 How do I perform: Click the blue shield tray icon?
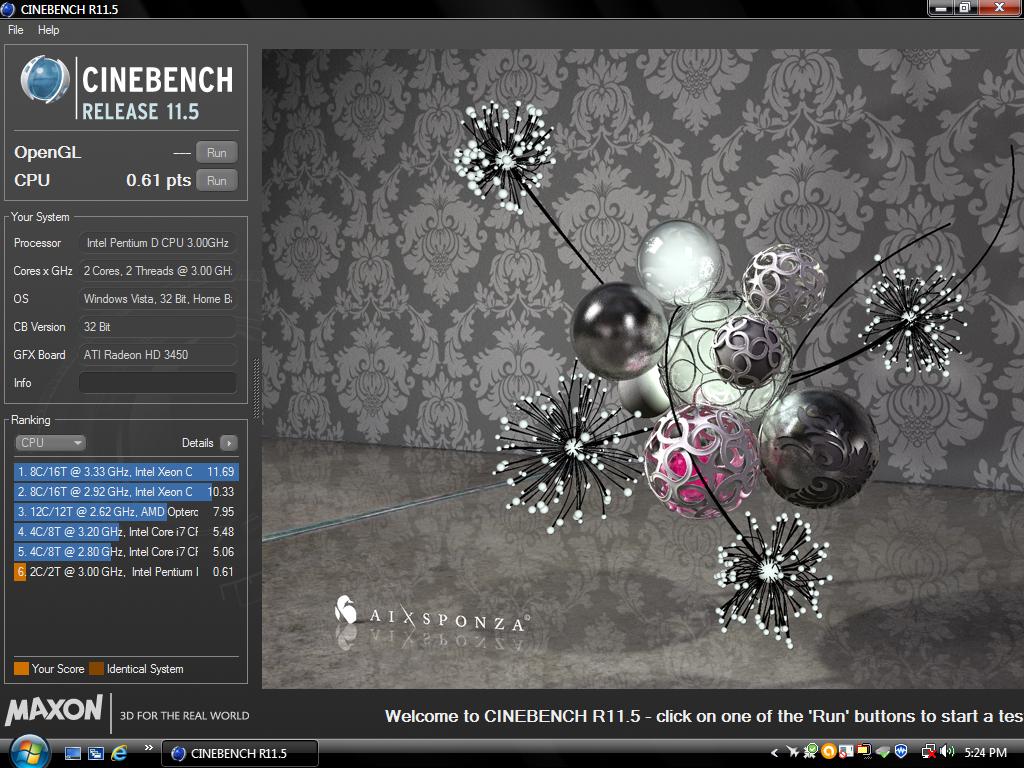point(901,752)
